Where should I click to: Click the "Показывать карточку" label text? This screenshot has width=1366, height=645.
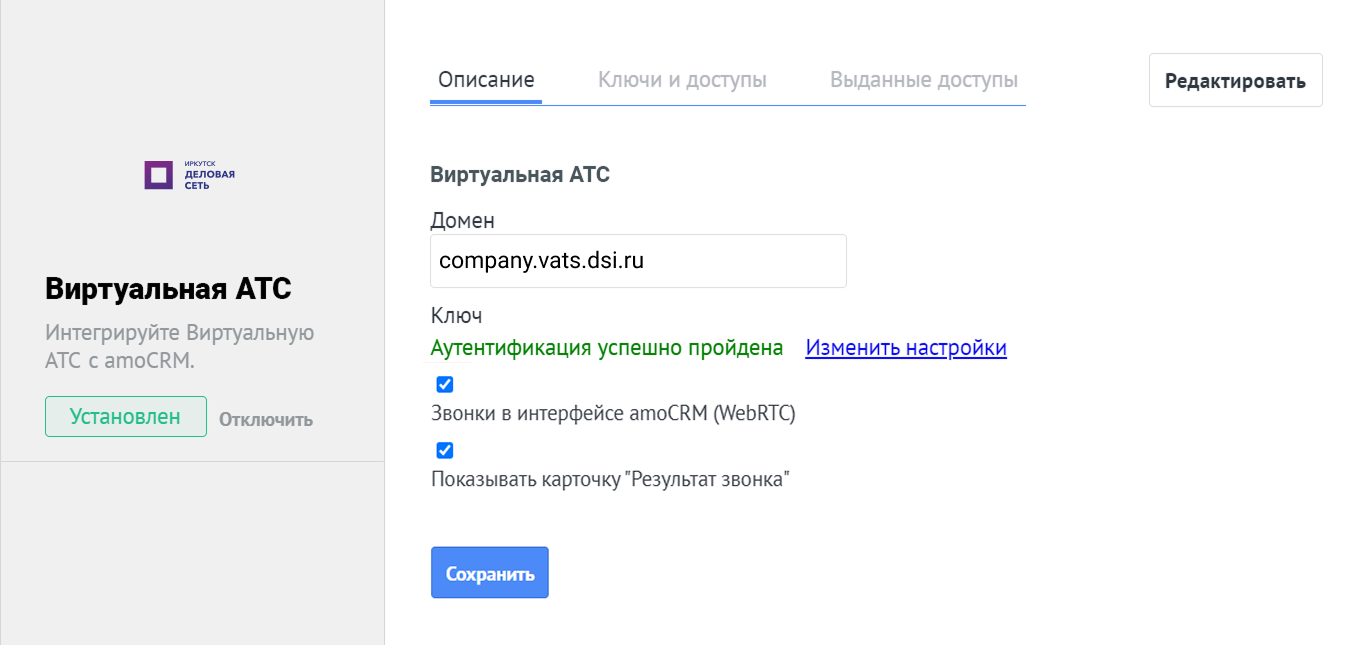click(x=611, y=480)
